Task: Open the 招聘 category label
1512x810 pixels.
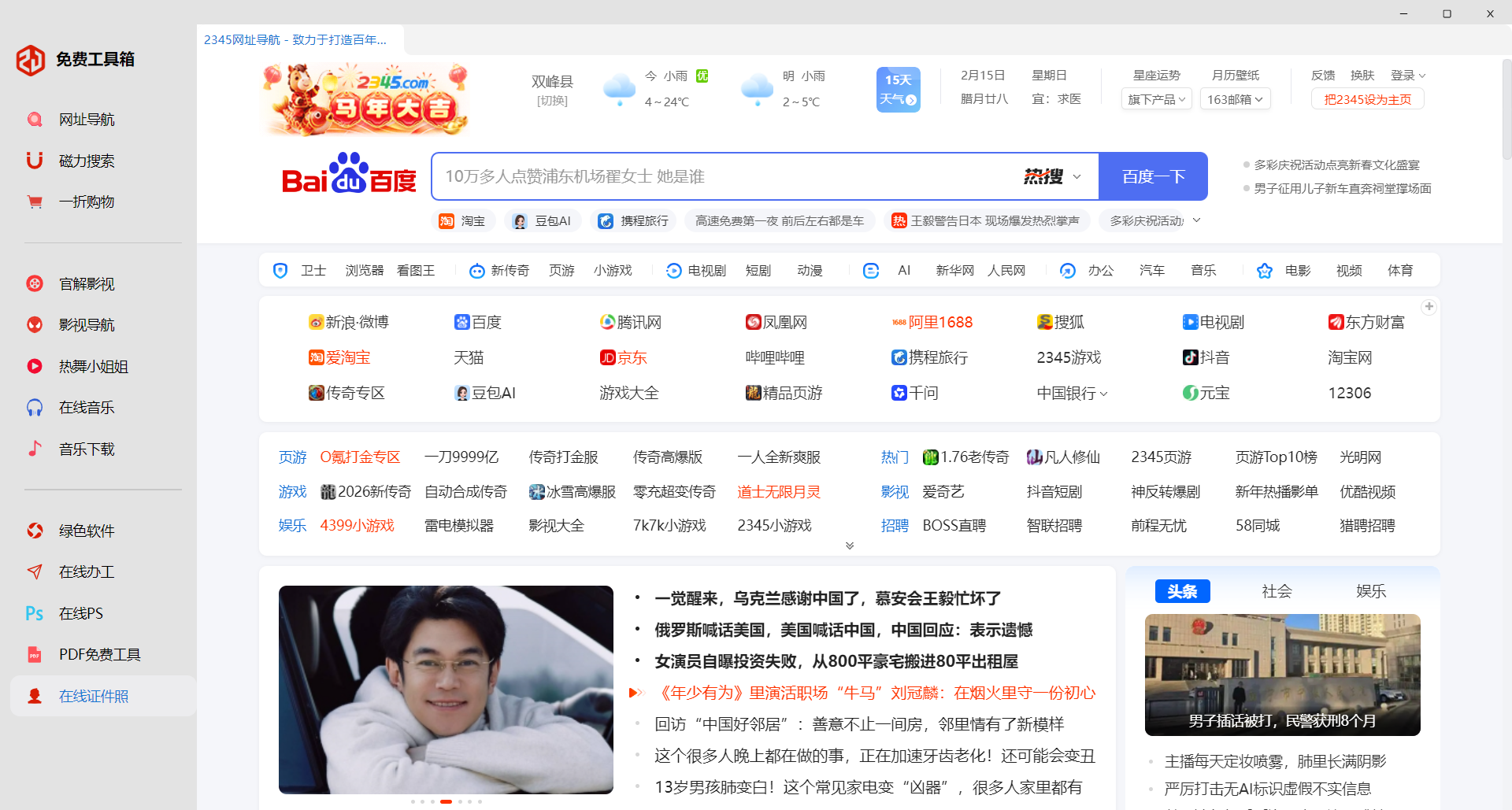Action: (x=895, y=526)
